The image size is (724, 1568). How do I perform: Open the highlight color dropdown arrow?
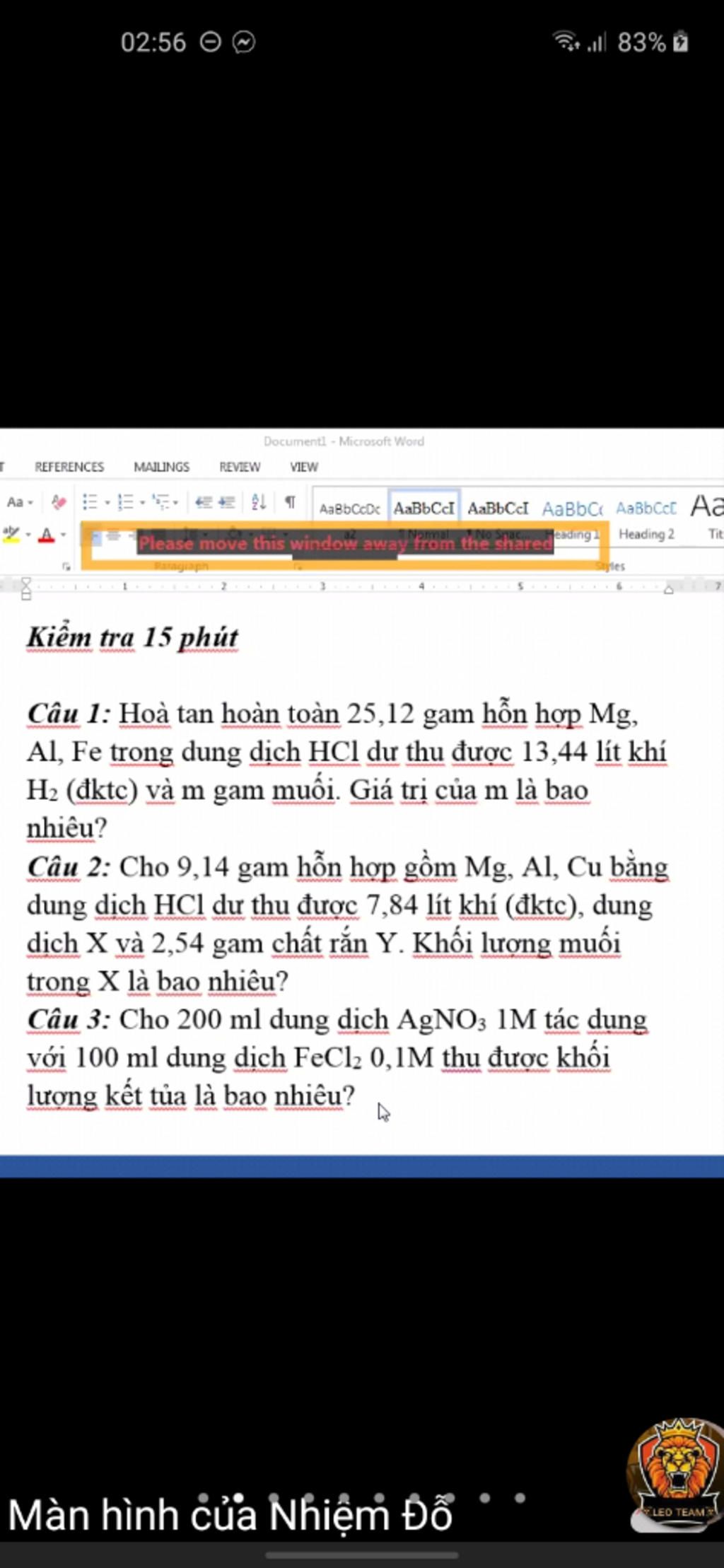pos(28,535)
